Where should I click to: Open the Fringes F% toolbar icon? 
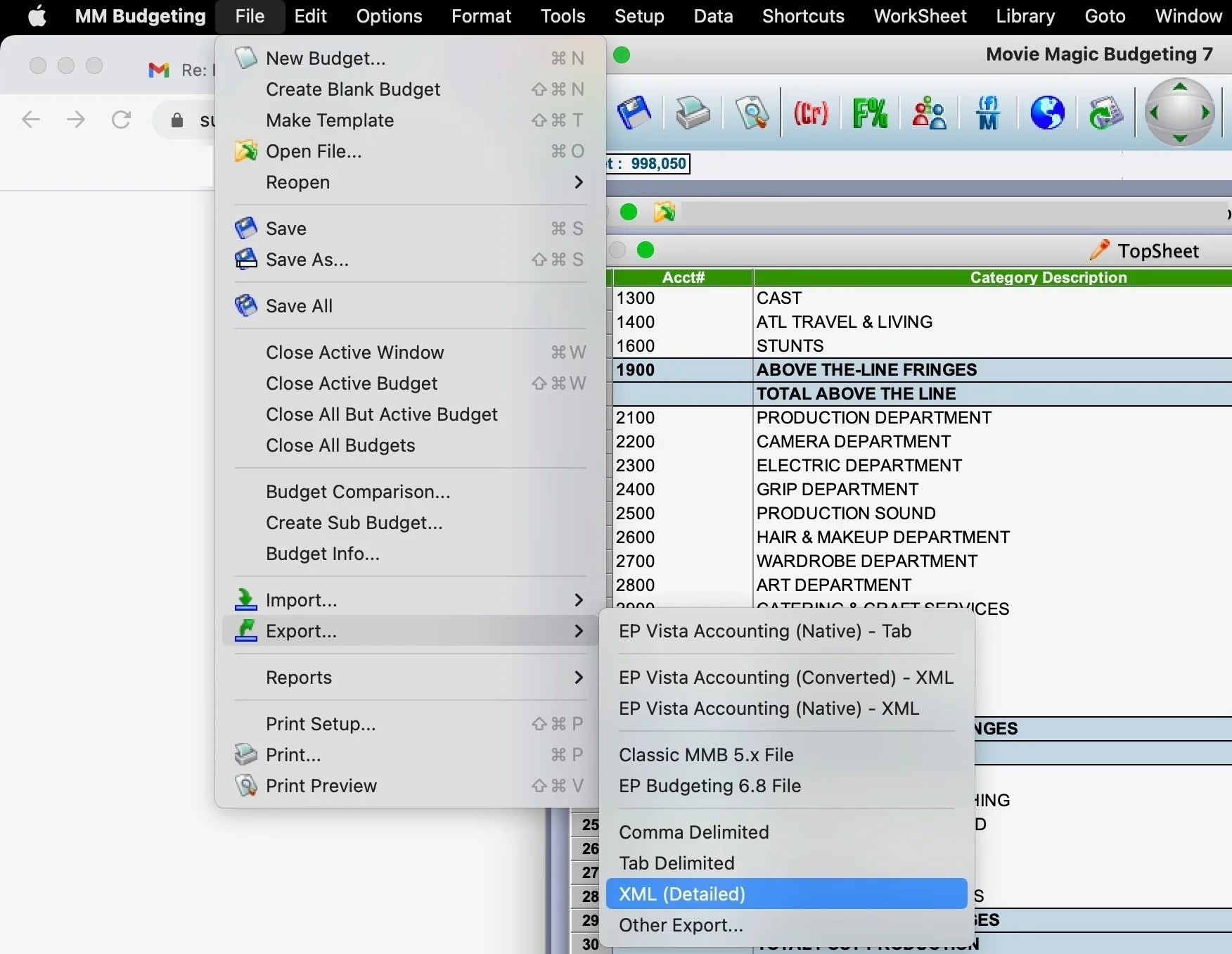click(870, 113)
